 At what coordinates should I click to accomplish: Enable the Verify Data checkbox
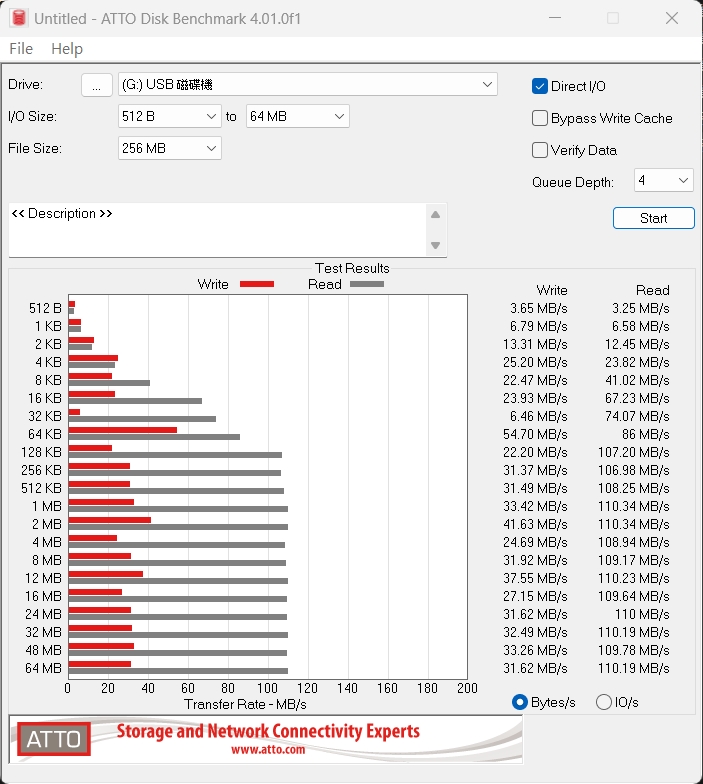(540, 150)
